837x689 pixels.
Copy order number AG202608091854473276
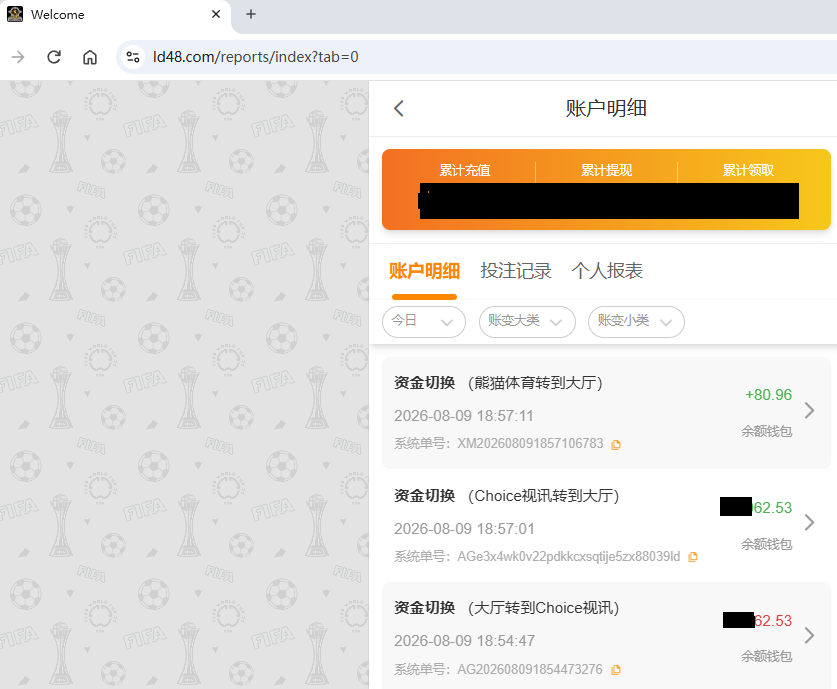tap(616, 670)
